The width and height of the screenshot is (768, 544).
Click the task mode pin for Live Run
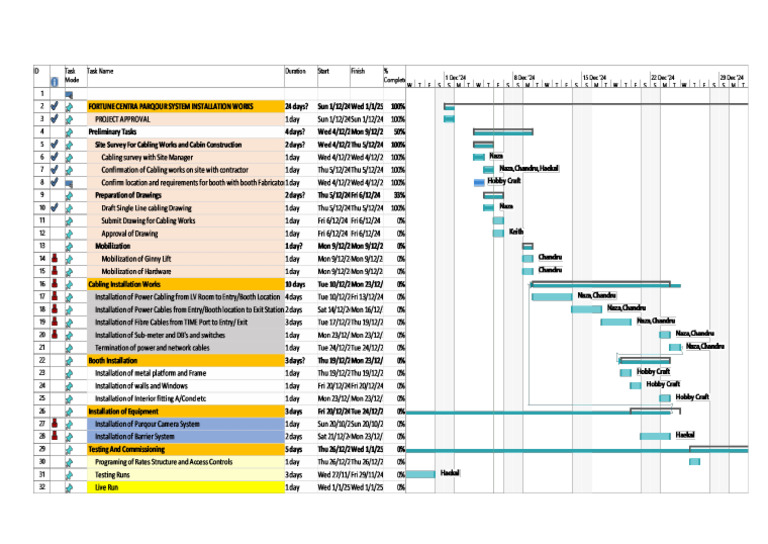click(x=69, y=488)
